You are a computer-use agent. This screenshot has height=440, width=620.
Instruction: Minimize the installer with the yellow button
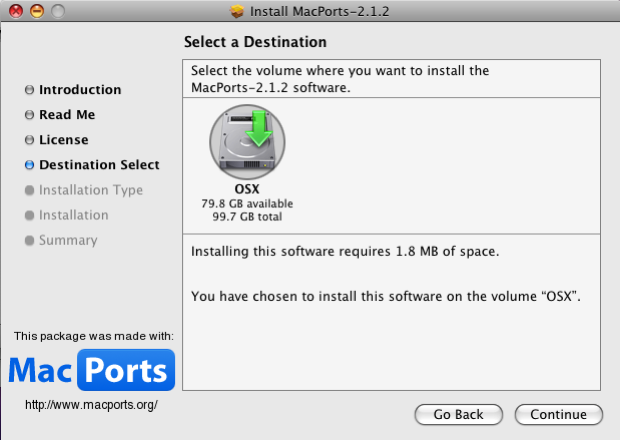click(x=35, y=11)
